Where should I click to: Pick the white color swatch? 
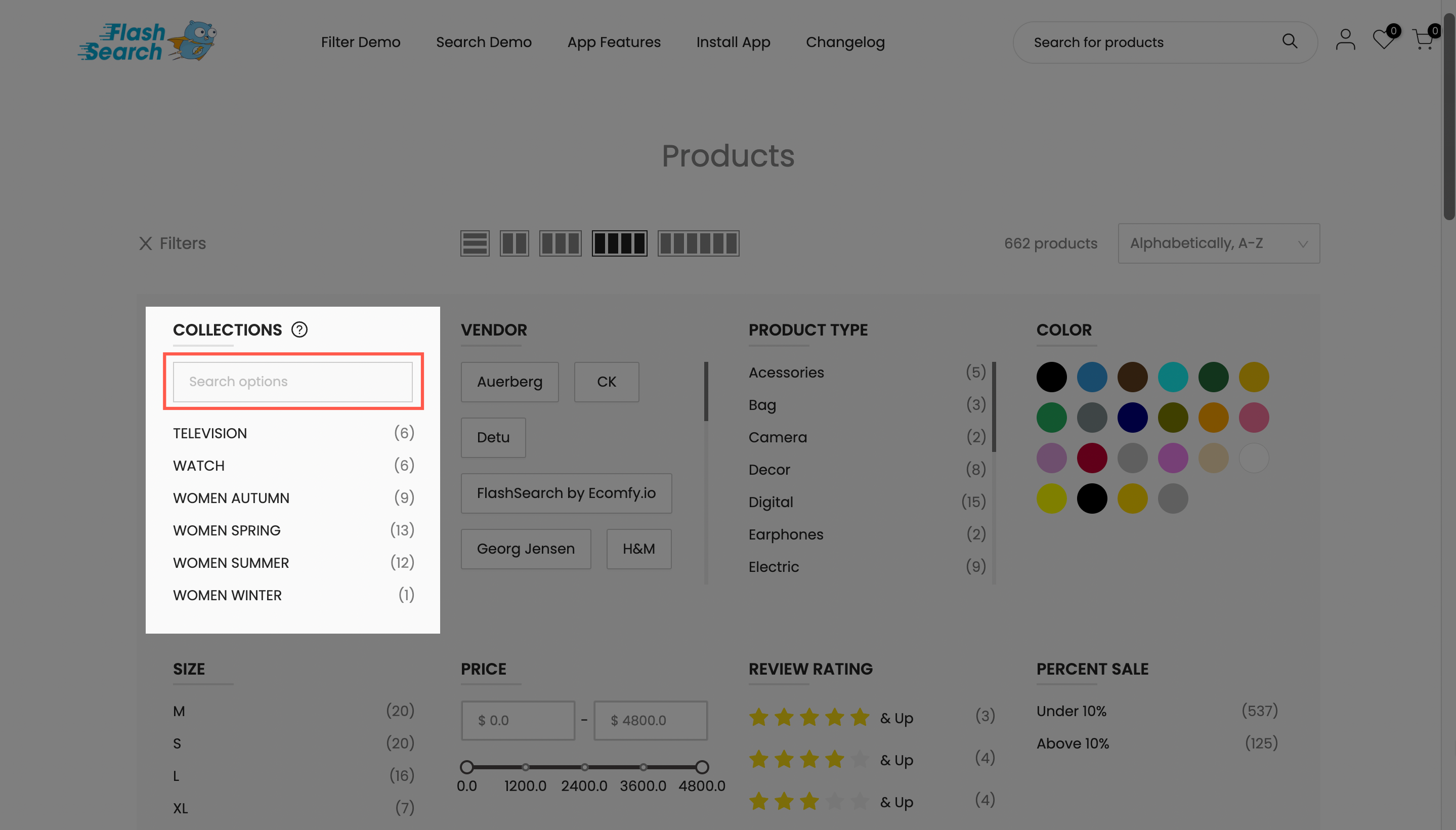[x=1254, y=458]
